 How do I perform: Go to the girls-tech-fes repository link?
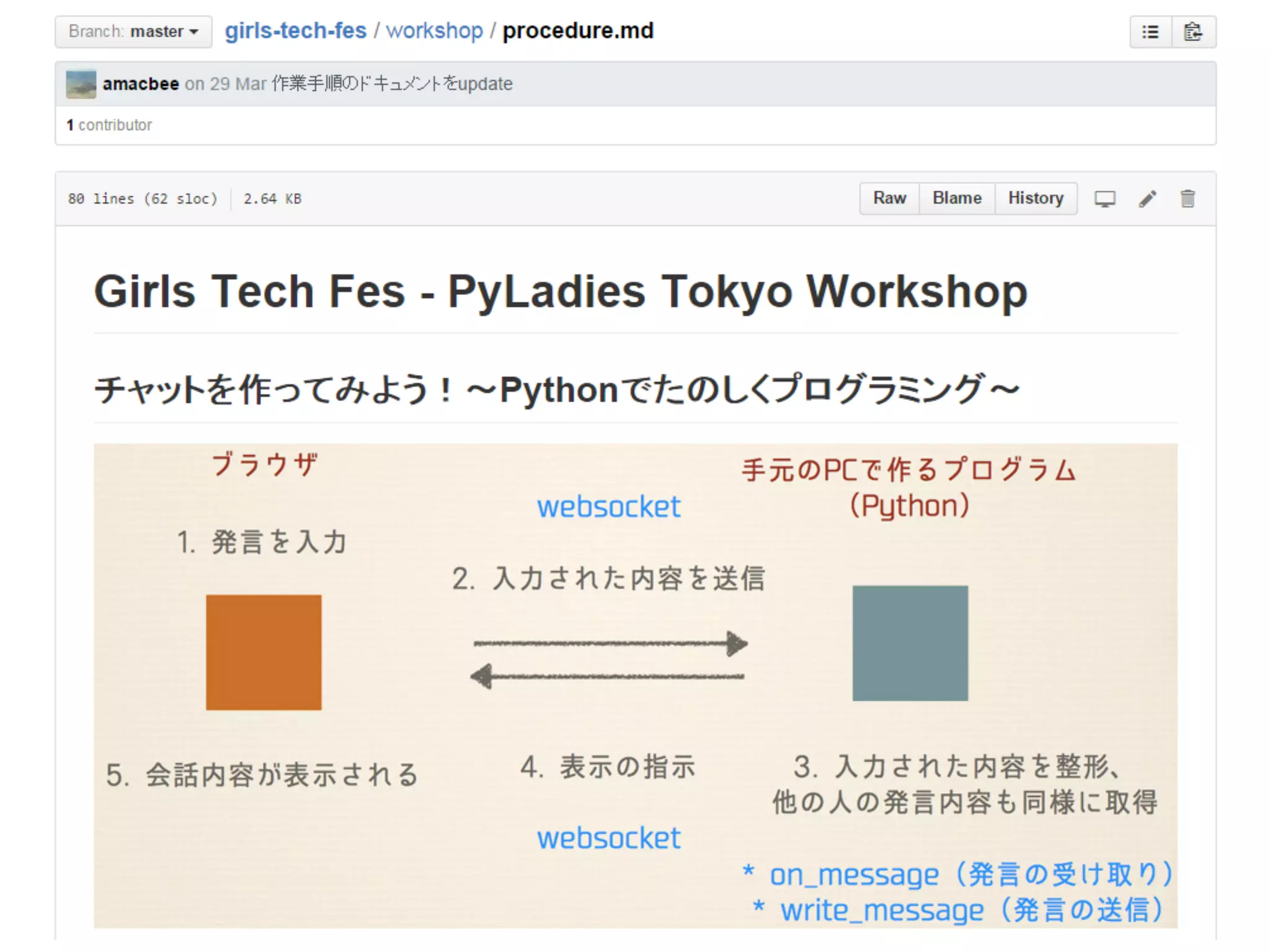click(295, 30)
